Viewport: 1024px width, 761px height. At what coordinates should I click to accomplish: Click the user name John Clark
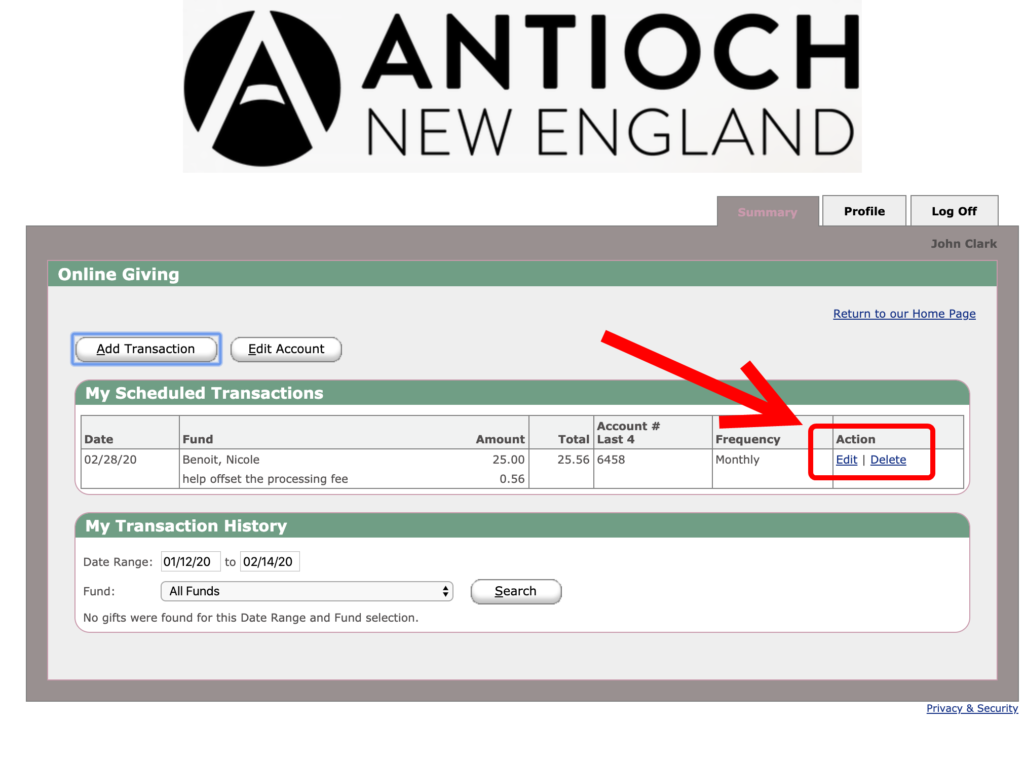tap(963, 244)
